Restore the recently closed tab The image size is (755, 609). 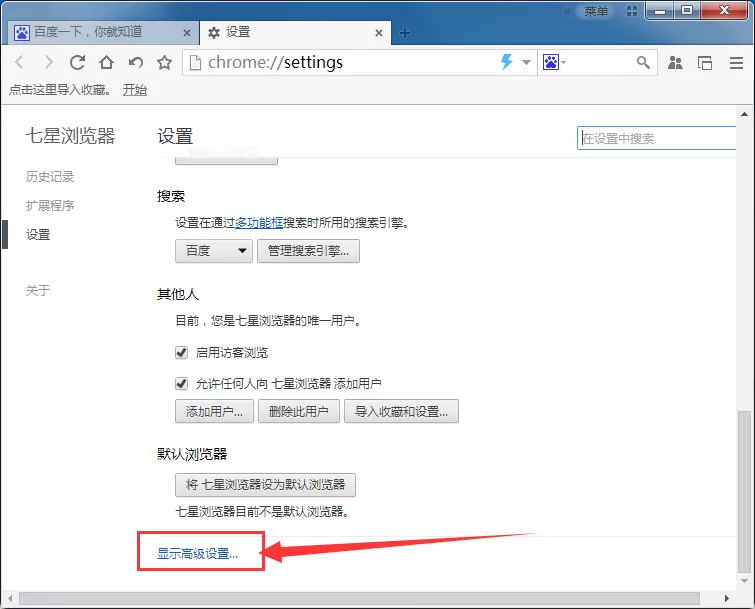(x=136, y=62)
